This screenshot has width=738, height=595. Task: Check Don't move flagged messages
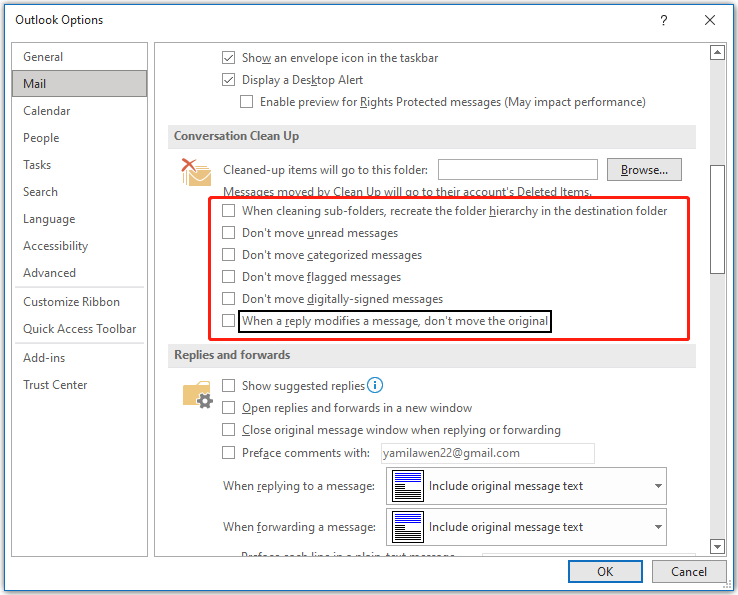pos(229,277)
